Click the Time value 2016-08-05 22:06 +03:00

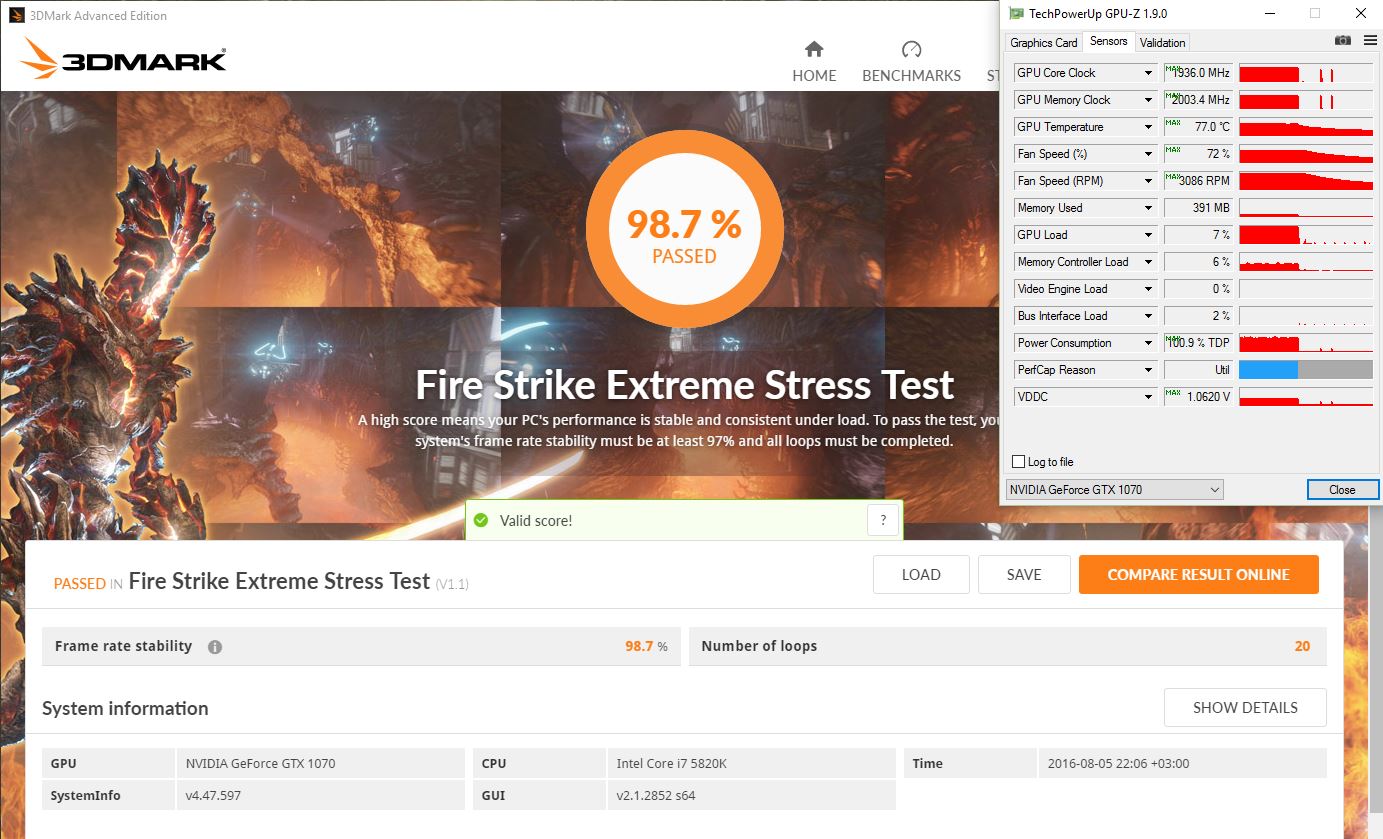(1119, 764)
